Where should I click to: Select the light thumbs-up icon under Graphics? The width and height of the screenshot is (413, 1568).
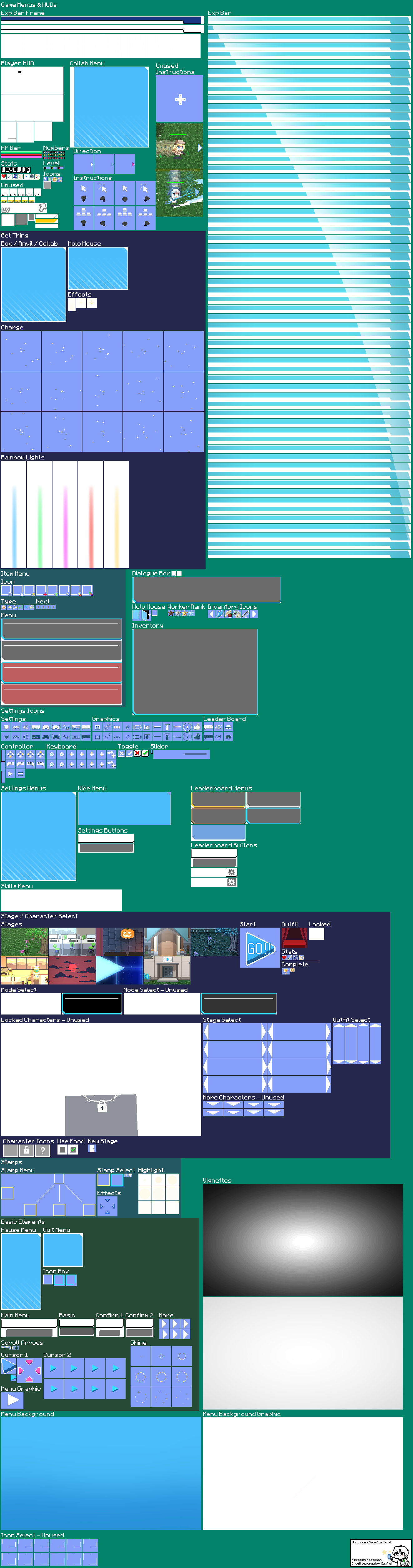click(x=197, y=727)
